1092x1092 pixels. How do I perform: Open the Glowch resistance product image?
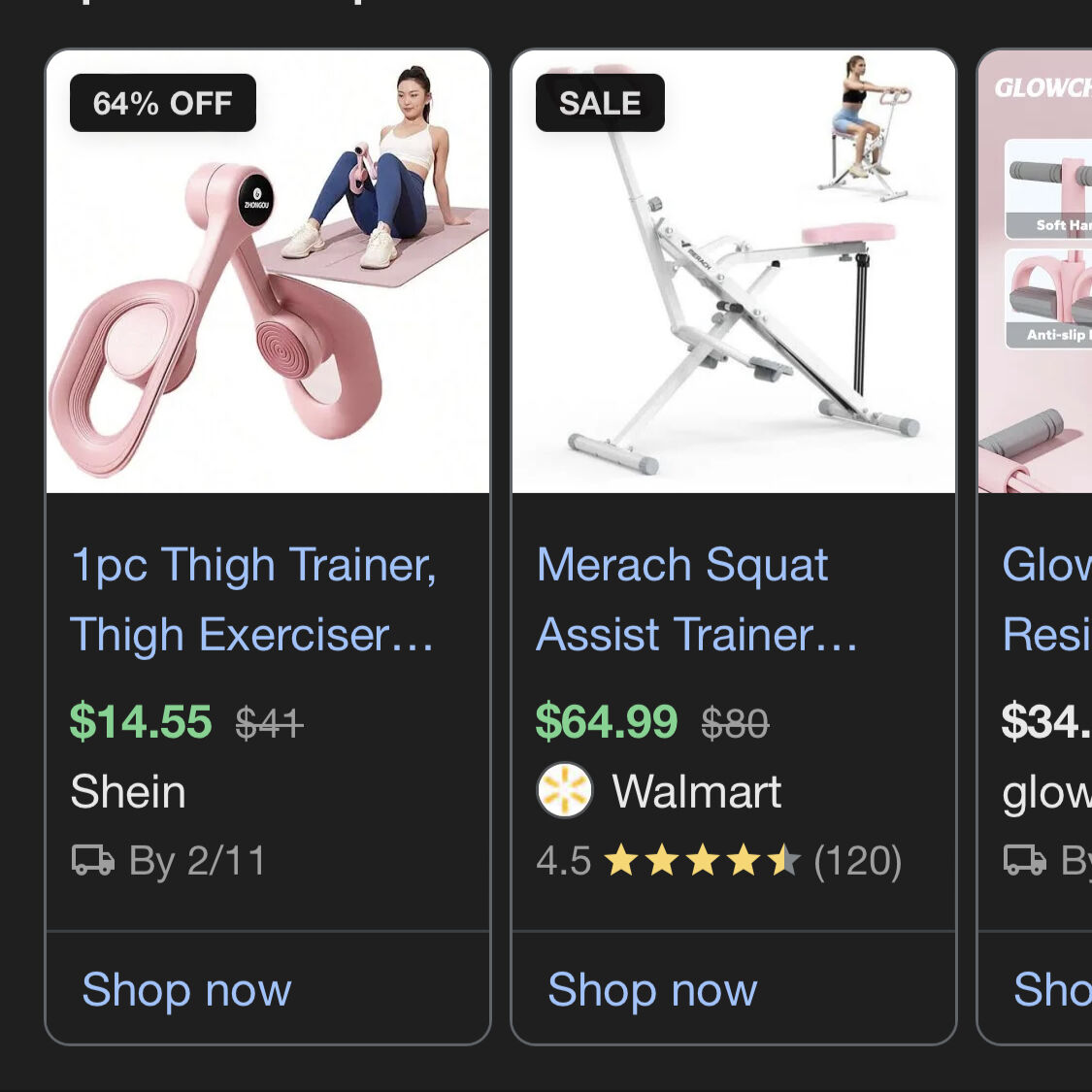[x=1036, y=272]
